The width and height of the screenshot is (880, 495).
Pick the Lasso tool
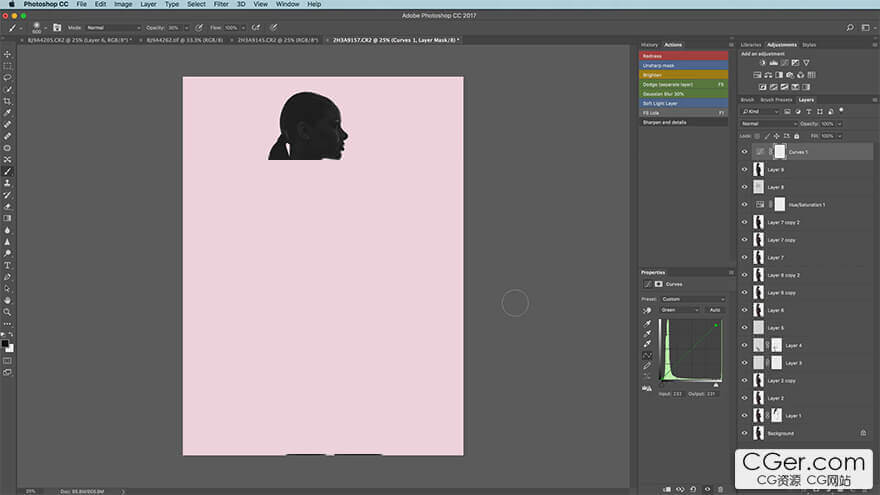pyautogui.click(x=8, y=77)
